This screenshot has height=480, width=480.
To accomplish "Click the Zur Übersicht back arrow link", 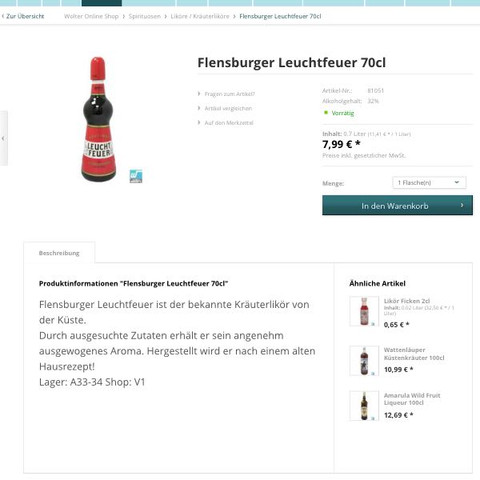I will pyautogui.click(x=23, y=16).
